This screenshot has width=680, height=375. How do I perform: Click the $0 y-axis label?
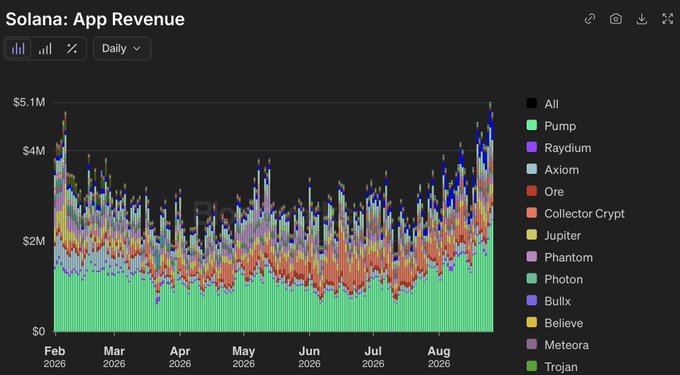(x=38, y=332)
